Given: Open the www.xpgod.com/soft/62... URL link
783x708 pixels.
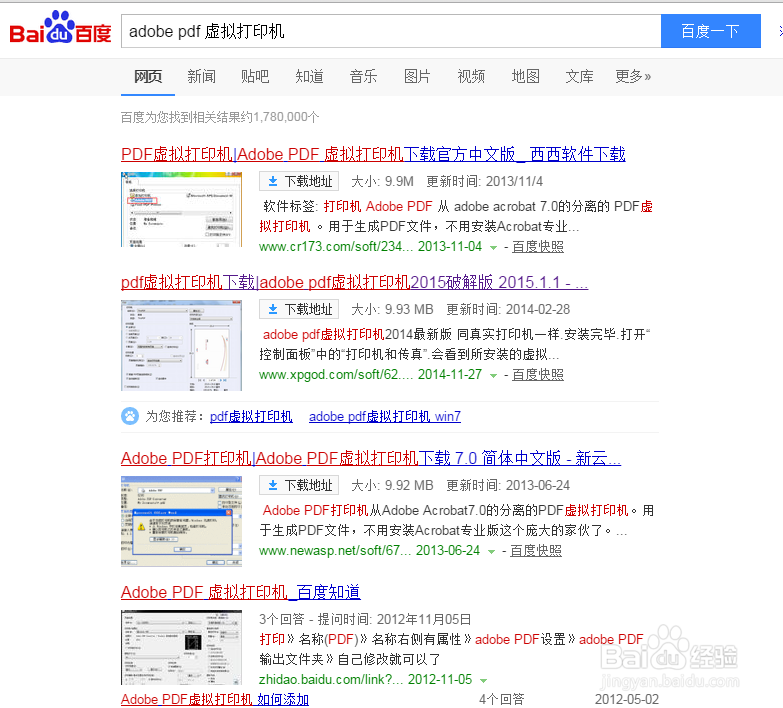Looking at the screenshot, I should point(336,374).
